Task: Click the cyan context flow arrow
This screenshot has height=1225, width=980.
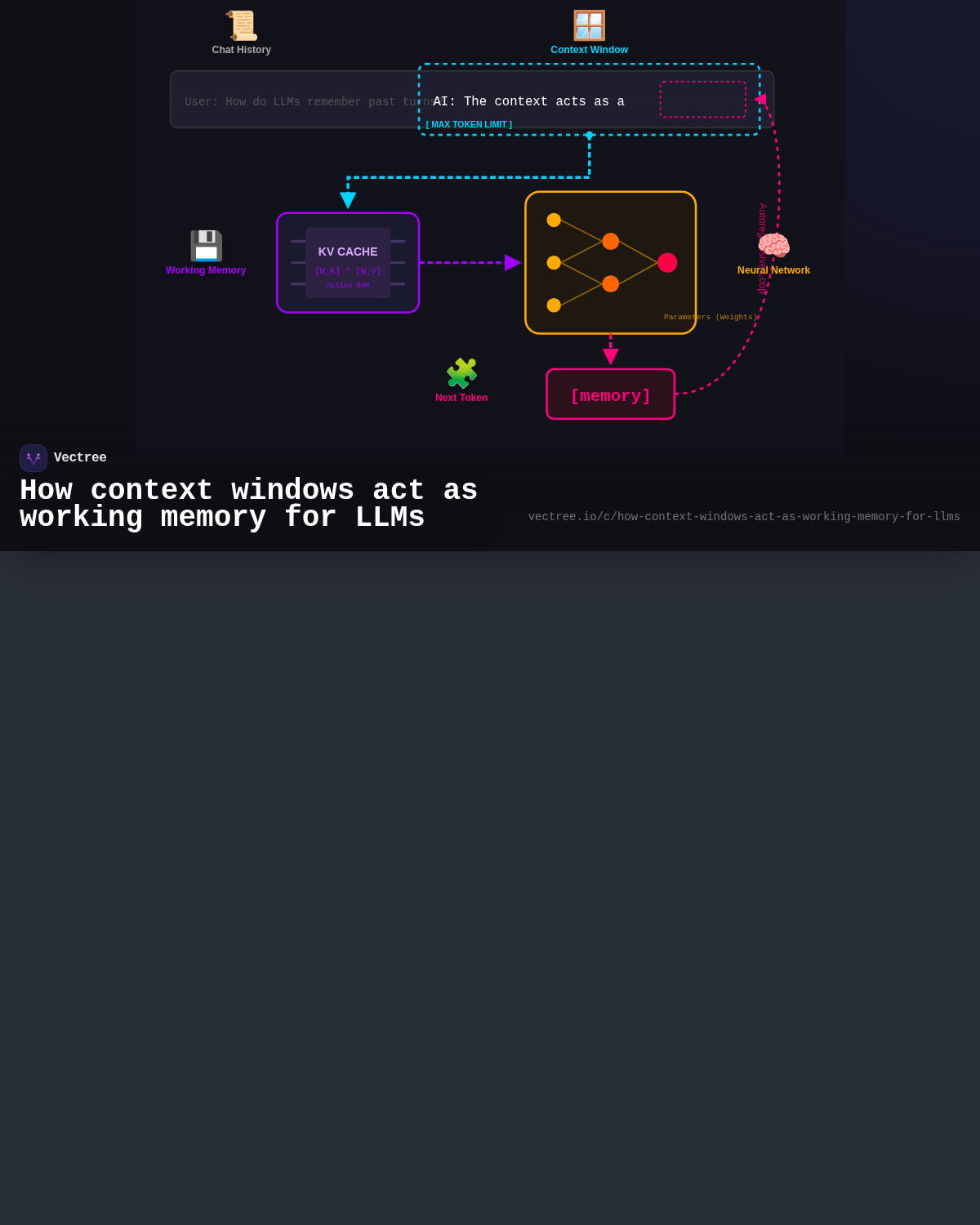Action: [x=347, y=198]
